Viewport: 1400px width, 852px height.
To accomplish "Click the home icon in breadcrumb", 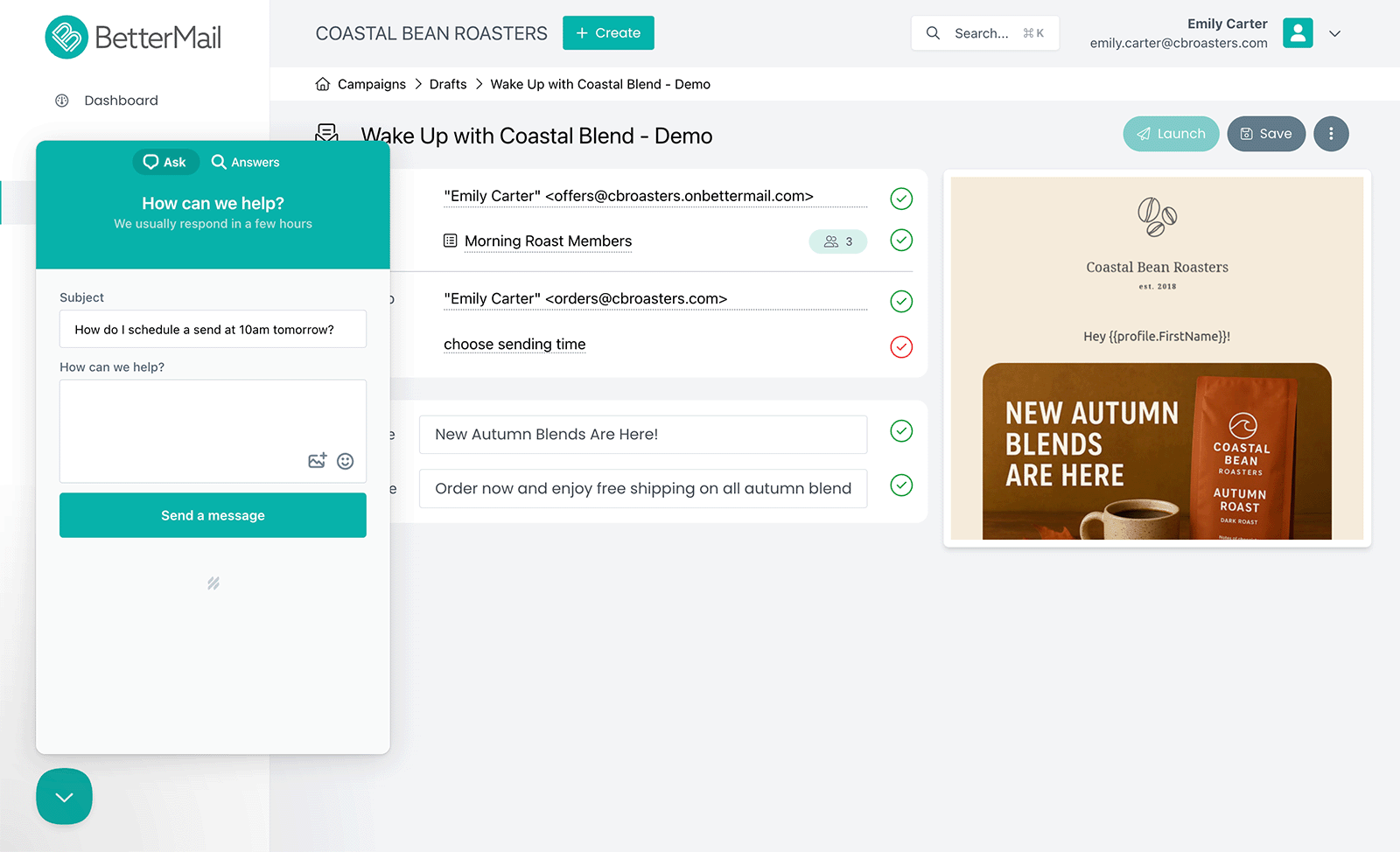I will click(x=323, y=84).
